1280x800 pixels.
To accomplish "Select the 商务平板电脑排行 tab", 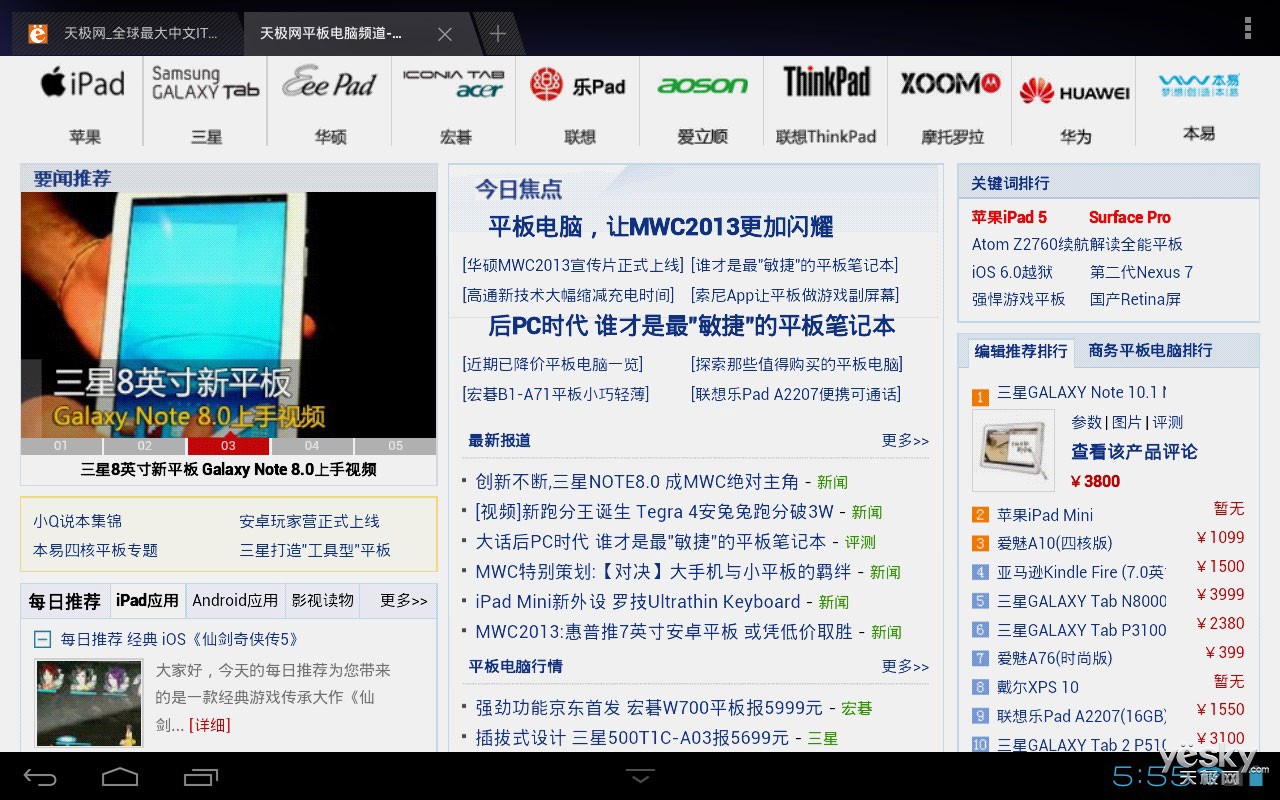I will click(x=1150, y=350).
